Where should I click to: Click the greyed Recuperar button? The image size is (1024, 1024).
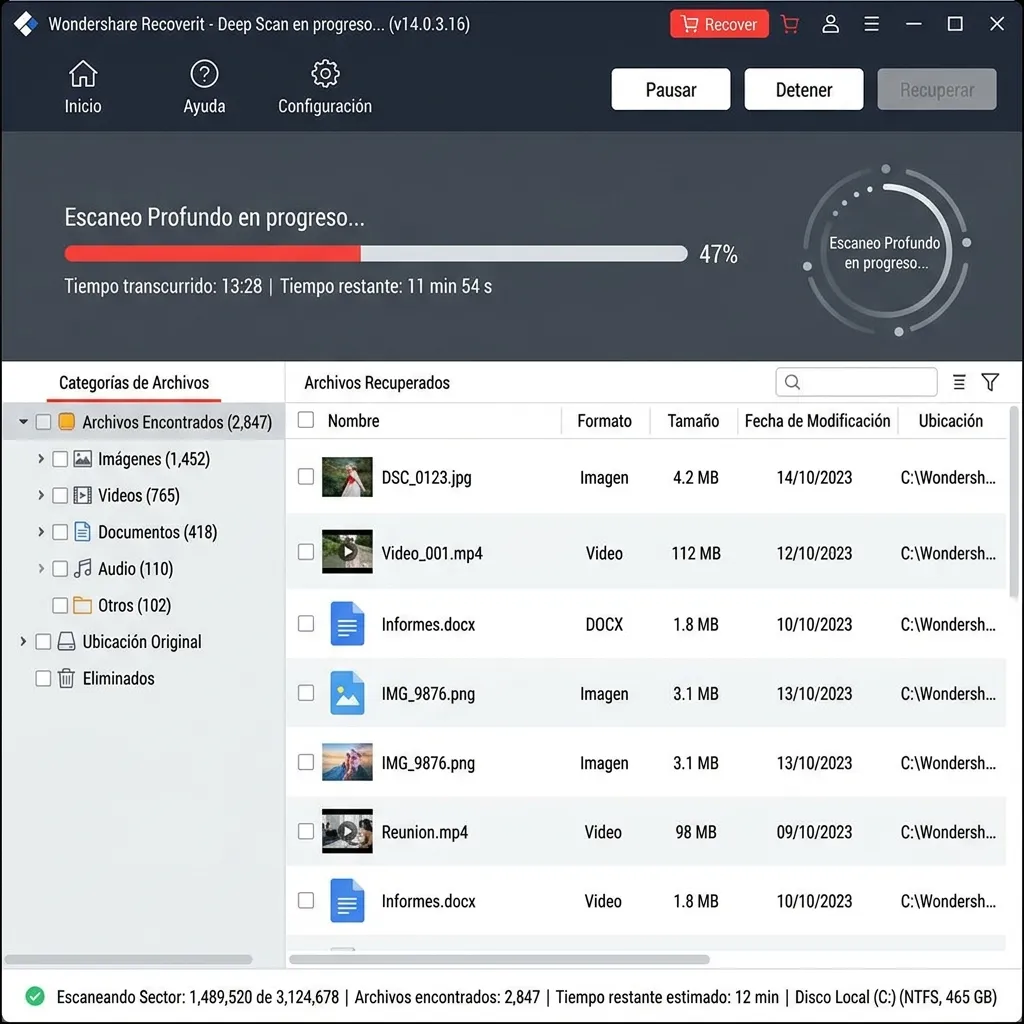(x=936, y=89)
